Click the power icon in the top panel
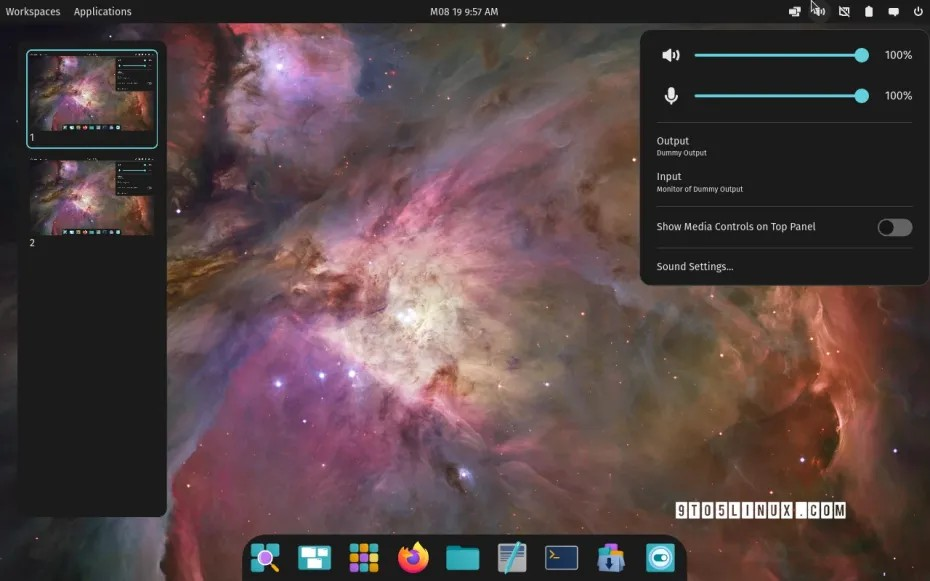930x581 pixels. click(x=917, y=11)
